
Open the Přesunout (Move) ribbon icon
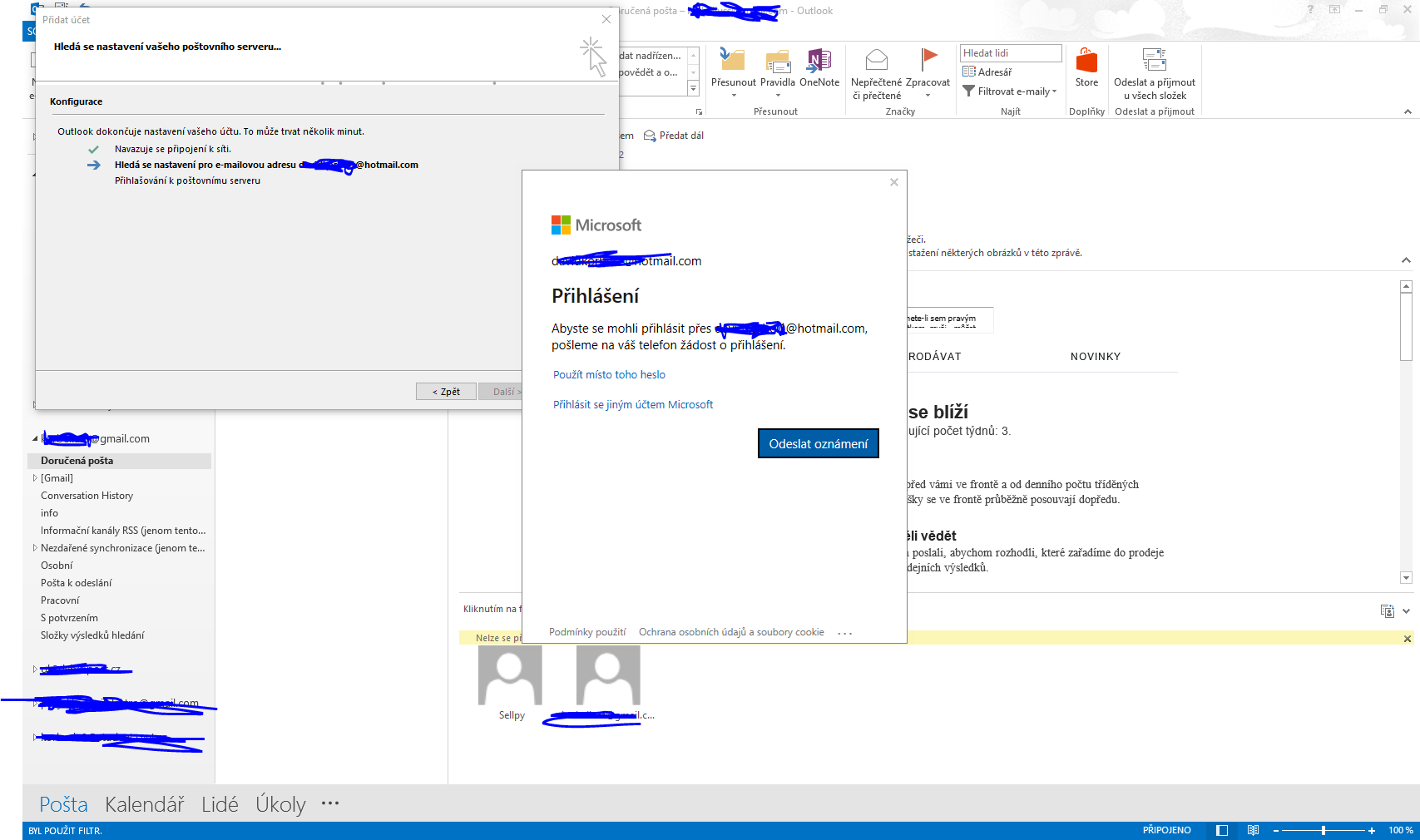tap(733, 72)
